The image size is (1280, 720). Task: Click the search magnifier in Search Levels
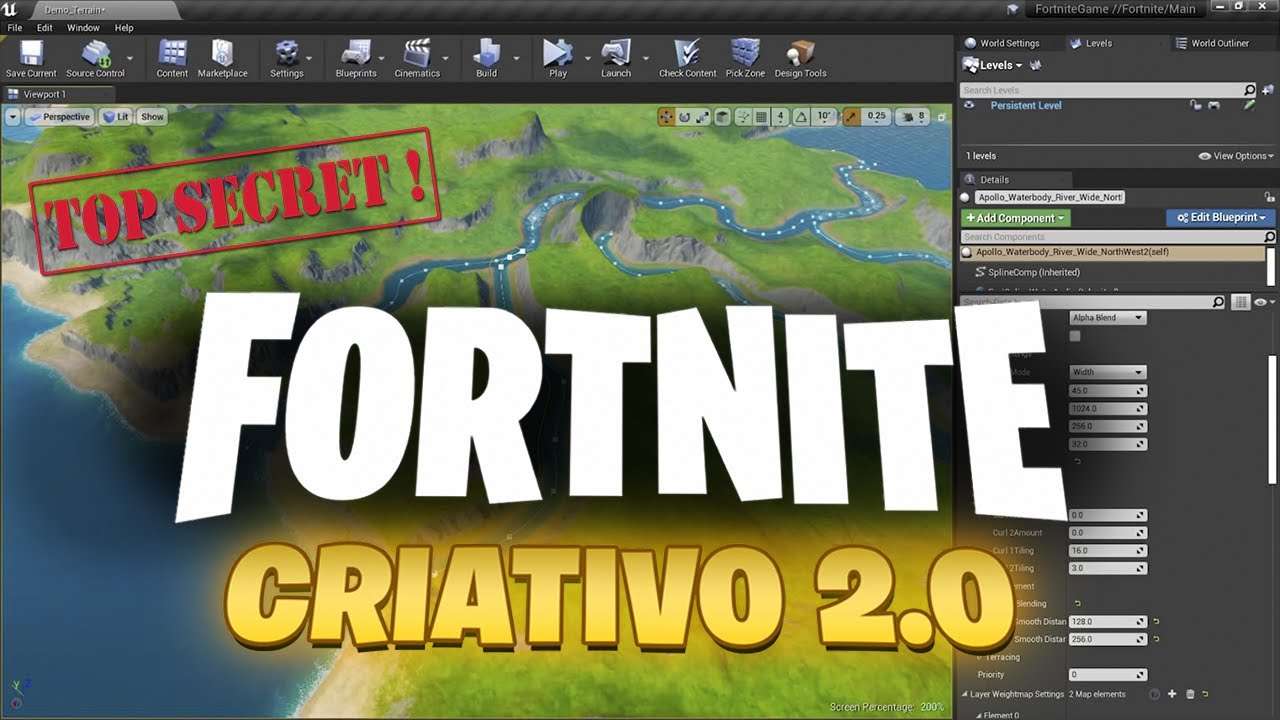coord(1249,90)
